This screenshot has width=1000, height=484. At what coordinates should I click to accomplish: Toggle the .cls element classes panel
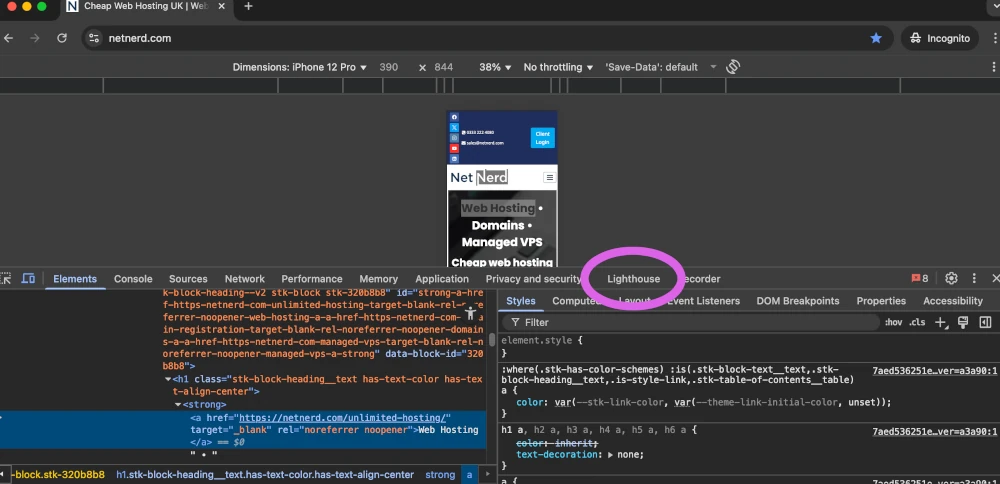click(x=917, y=322)
